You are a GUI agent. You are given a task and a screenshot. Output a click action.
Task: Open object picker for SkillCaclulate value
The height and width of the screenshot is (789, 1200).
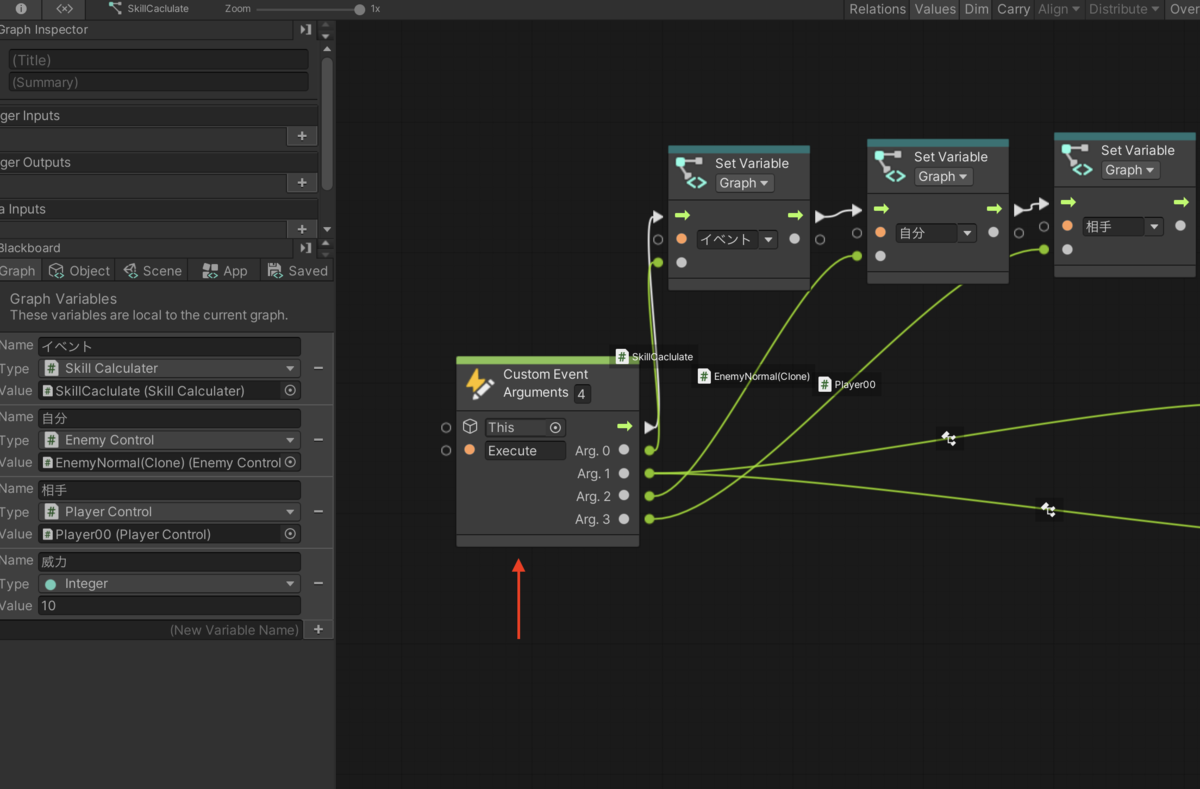click(290, 391)
